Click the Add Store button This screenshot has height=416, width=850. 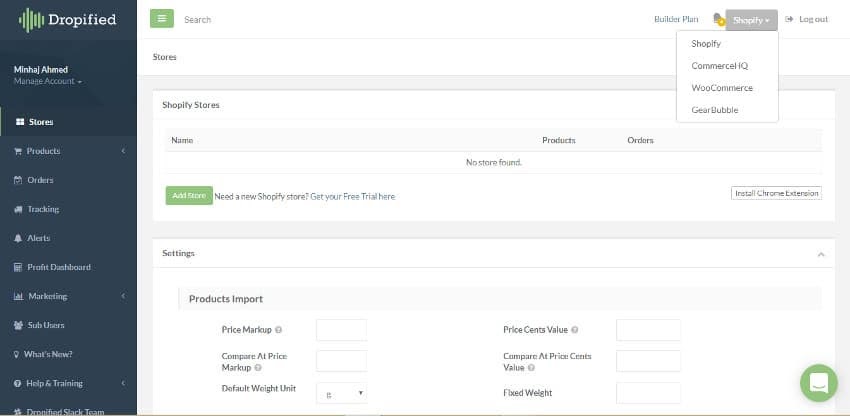pos(188,196)
